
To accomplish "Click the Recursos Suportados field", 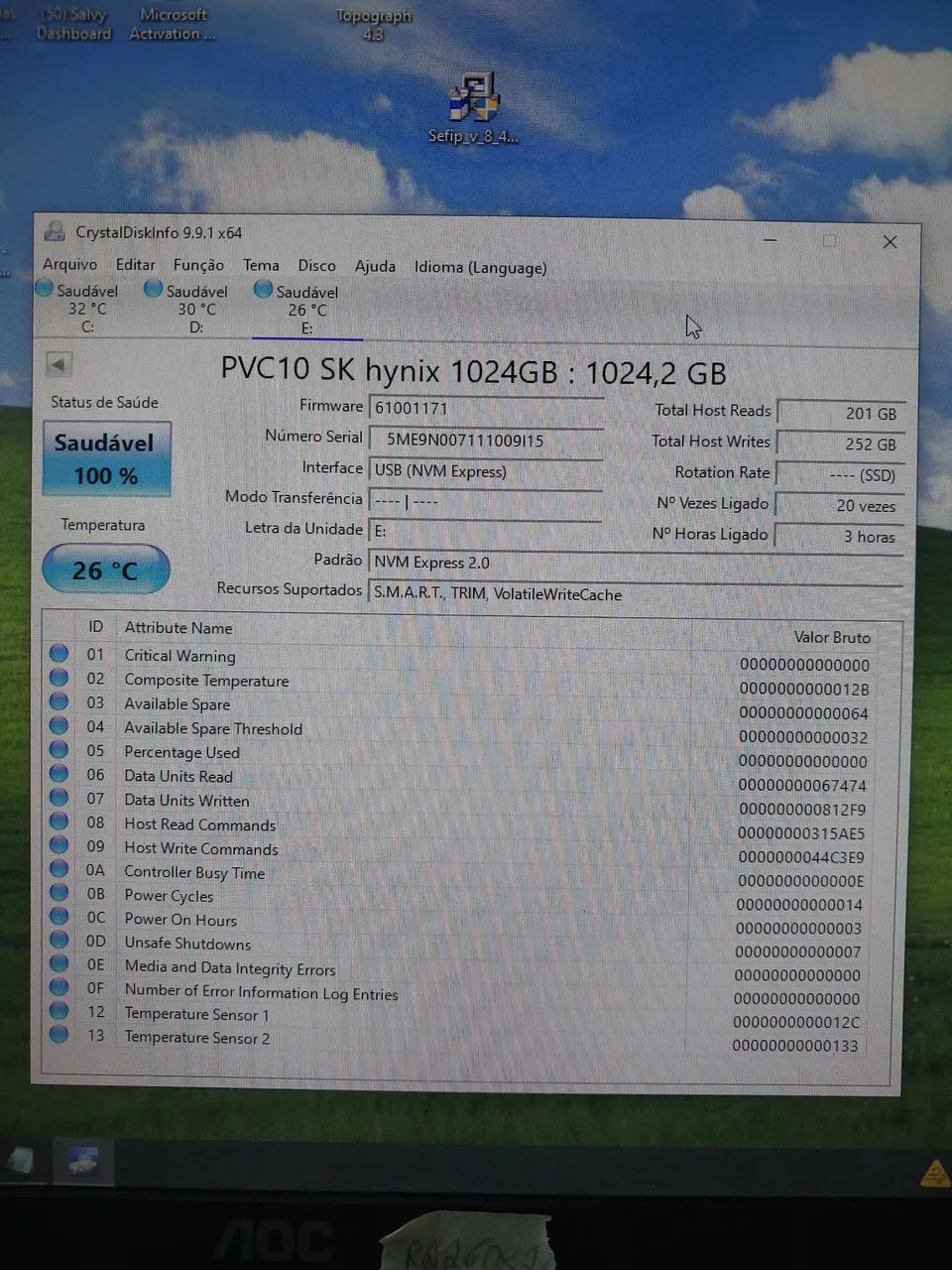I will click(x=635, y=594).
